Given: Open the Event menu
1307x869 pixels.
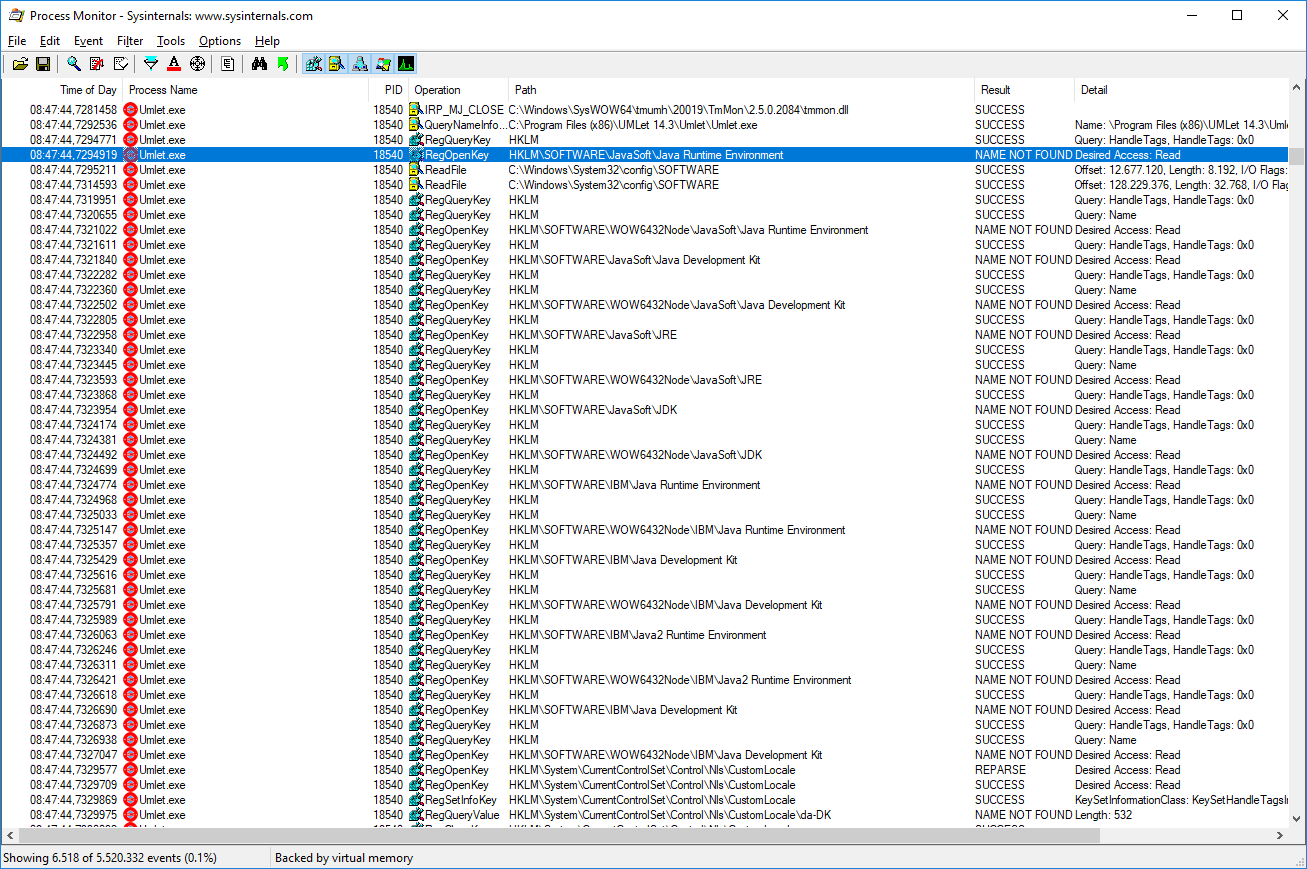Looking at the screenshot, I should pyautogui.click(x=88, y=41).
